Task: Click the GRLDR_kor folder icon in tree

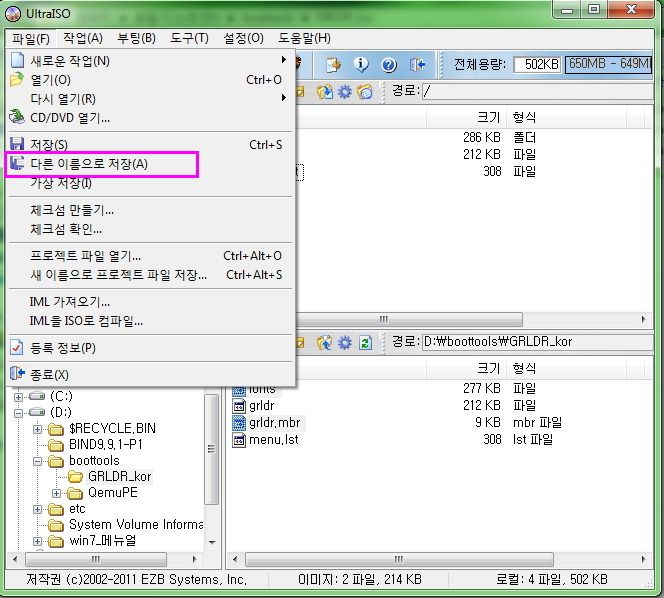Action: [76, 477]
